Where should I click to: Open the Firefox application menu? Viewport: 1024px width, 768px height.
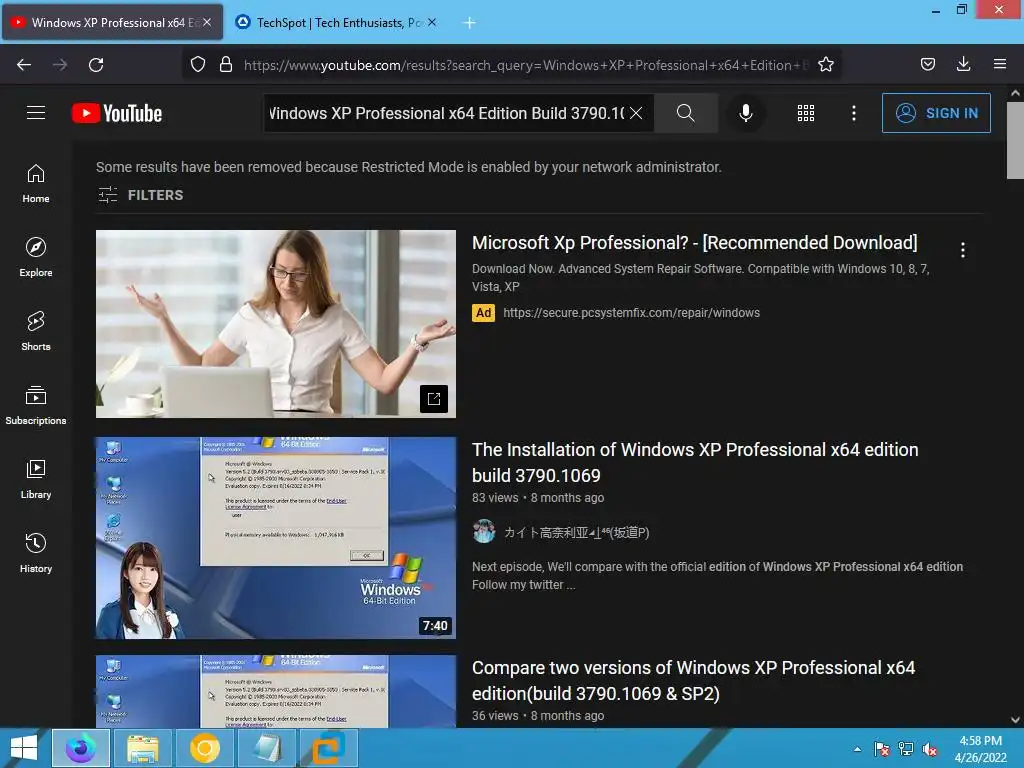pyautogui.click(x=1000, y=65)
